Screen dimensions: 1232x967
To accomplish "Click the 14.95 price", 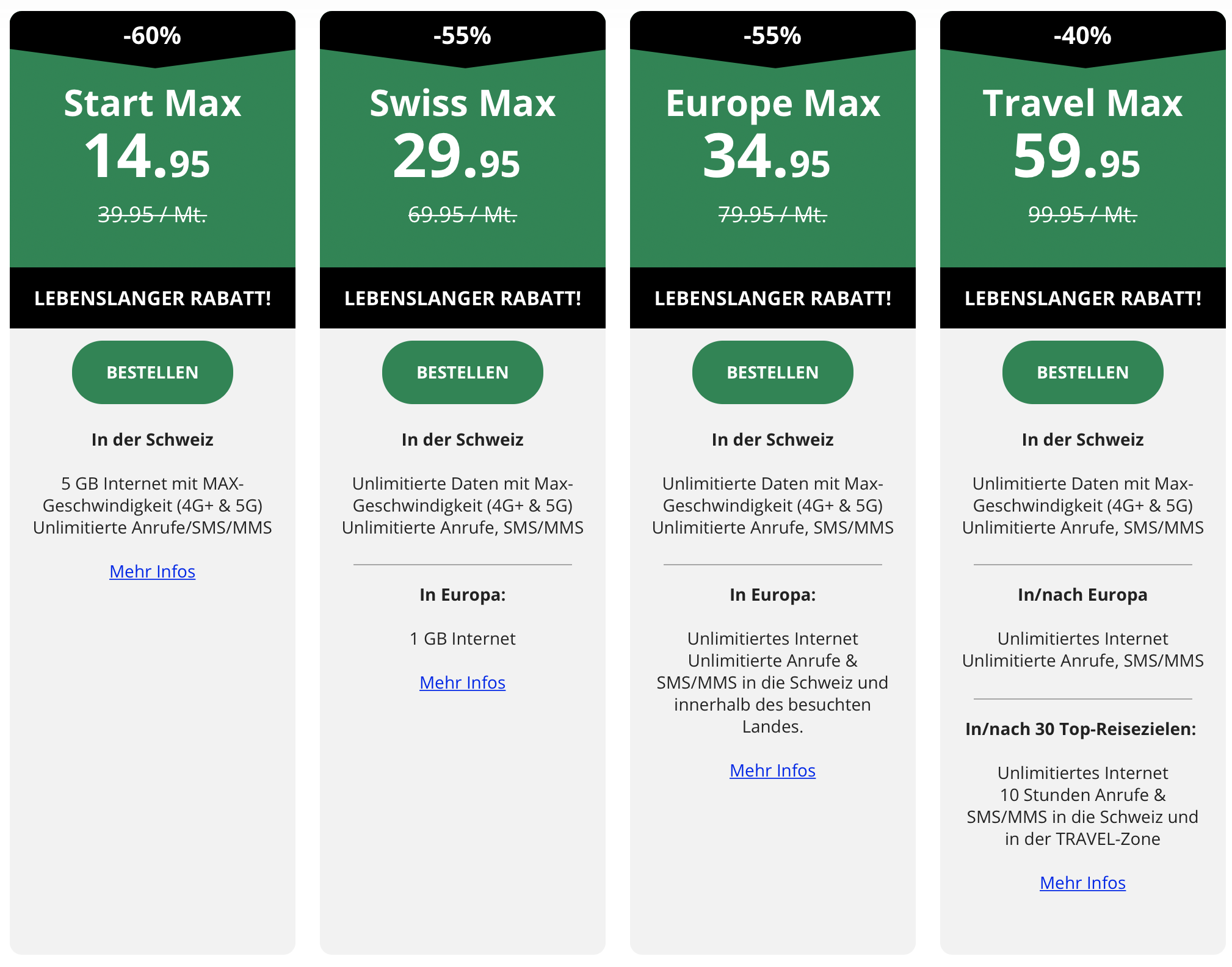I will pyautogui.click(x=147, y=158).
